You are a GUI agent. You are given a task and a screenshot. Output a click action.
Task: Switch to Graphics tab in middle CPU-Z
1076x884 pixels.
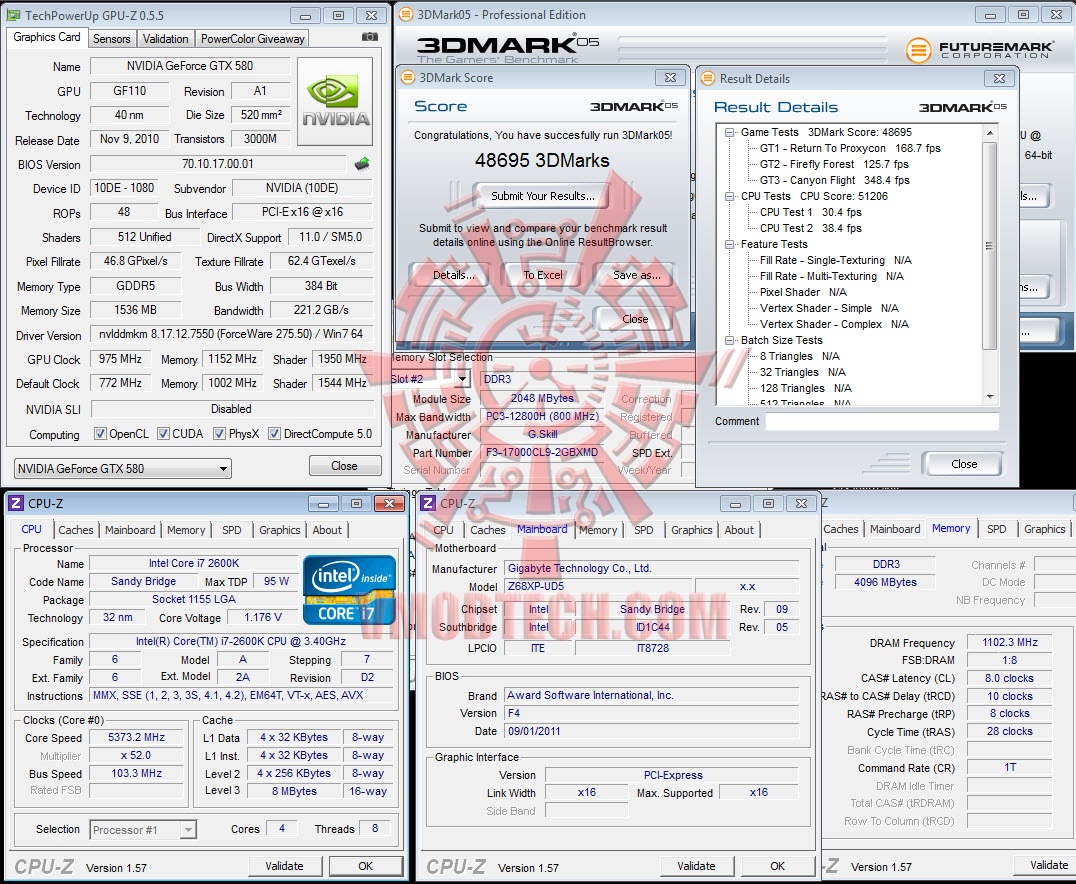click(x=692, y=530)
